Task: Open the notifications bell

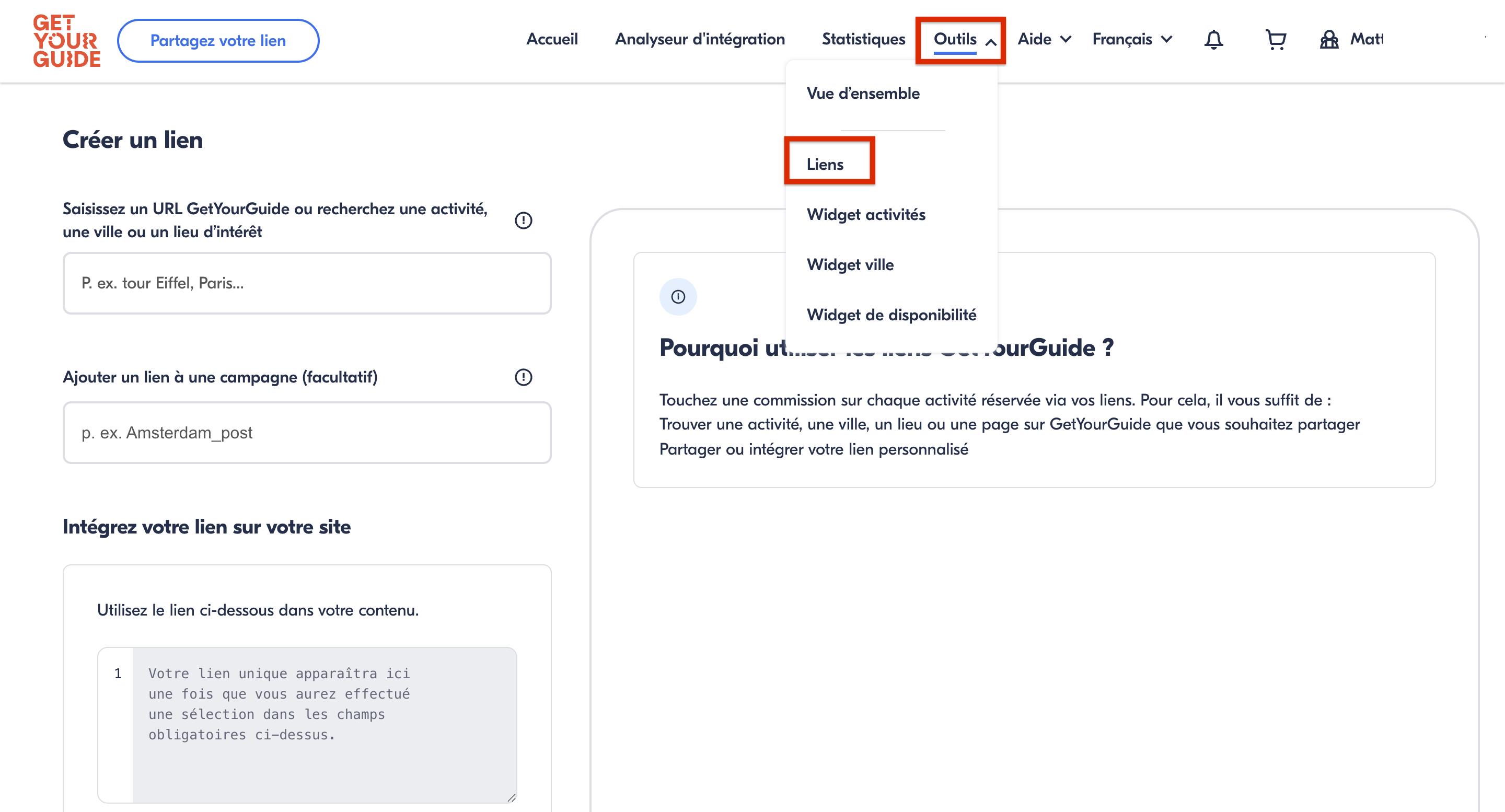Action: (1213, 40)
